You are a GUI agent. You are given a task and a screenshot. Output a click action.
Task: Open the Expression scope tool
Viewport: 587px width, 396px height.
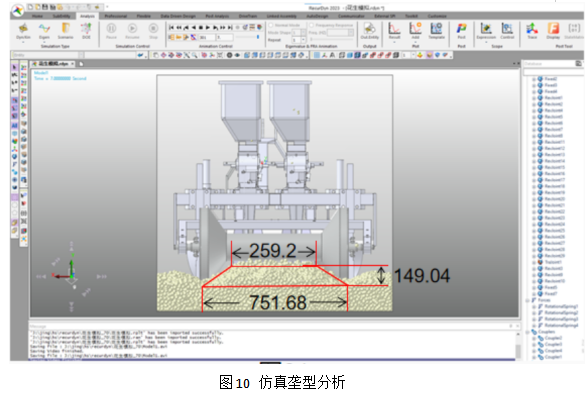(486, 30)
